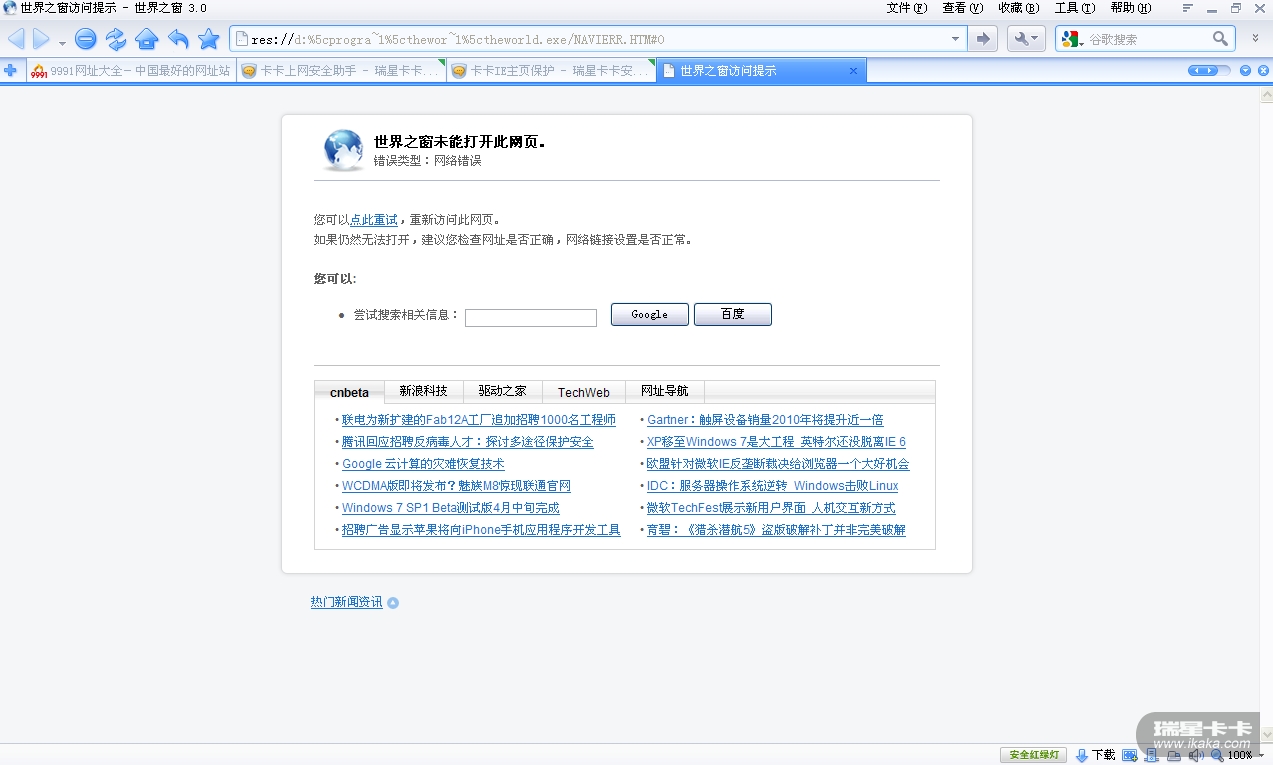Image resolution: width=1273 pixels, height=765 pixels.
Task: Click the close-all-tabs X icon on tab bar
Action: tap(1262, 70)
